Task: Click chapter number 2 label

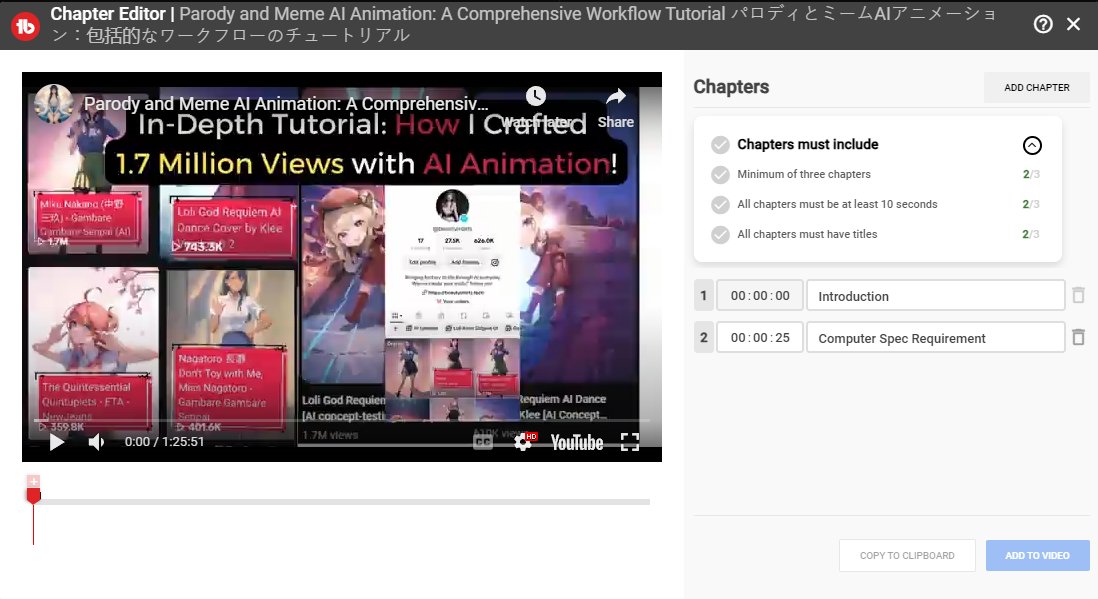Action: tap(704, 338)
